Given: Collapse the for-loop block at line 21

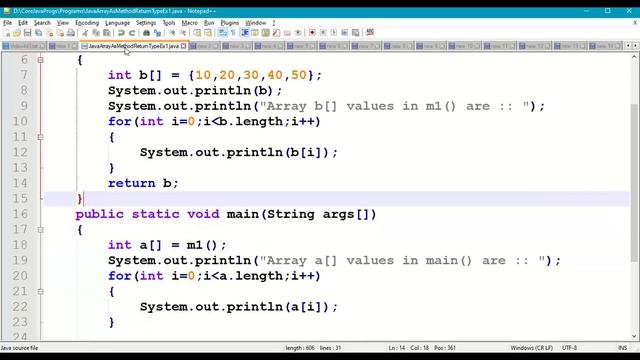Looking at the screenshot, I should [x=40, y=291].
